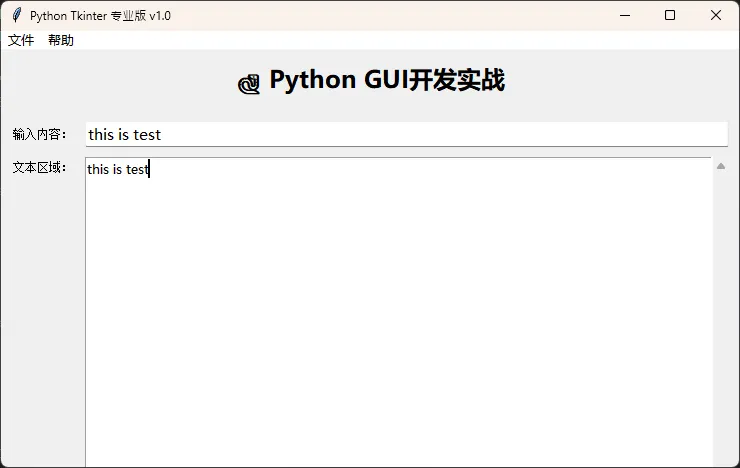Image resolution: width=740 pixels, height=468 pixels.
Task: Click blank space inside the 文本区域 text box
Action: (x=398, y=320)
